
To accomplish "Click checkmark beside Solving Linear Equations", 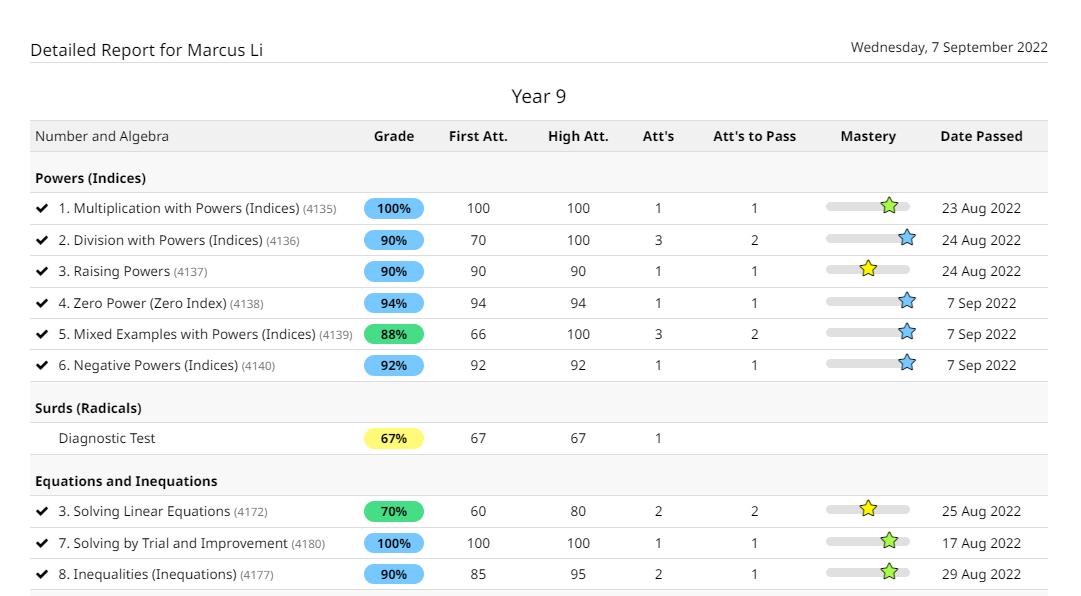I will point(42,511).
